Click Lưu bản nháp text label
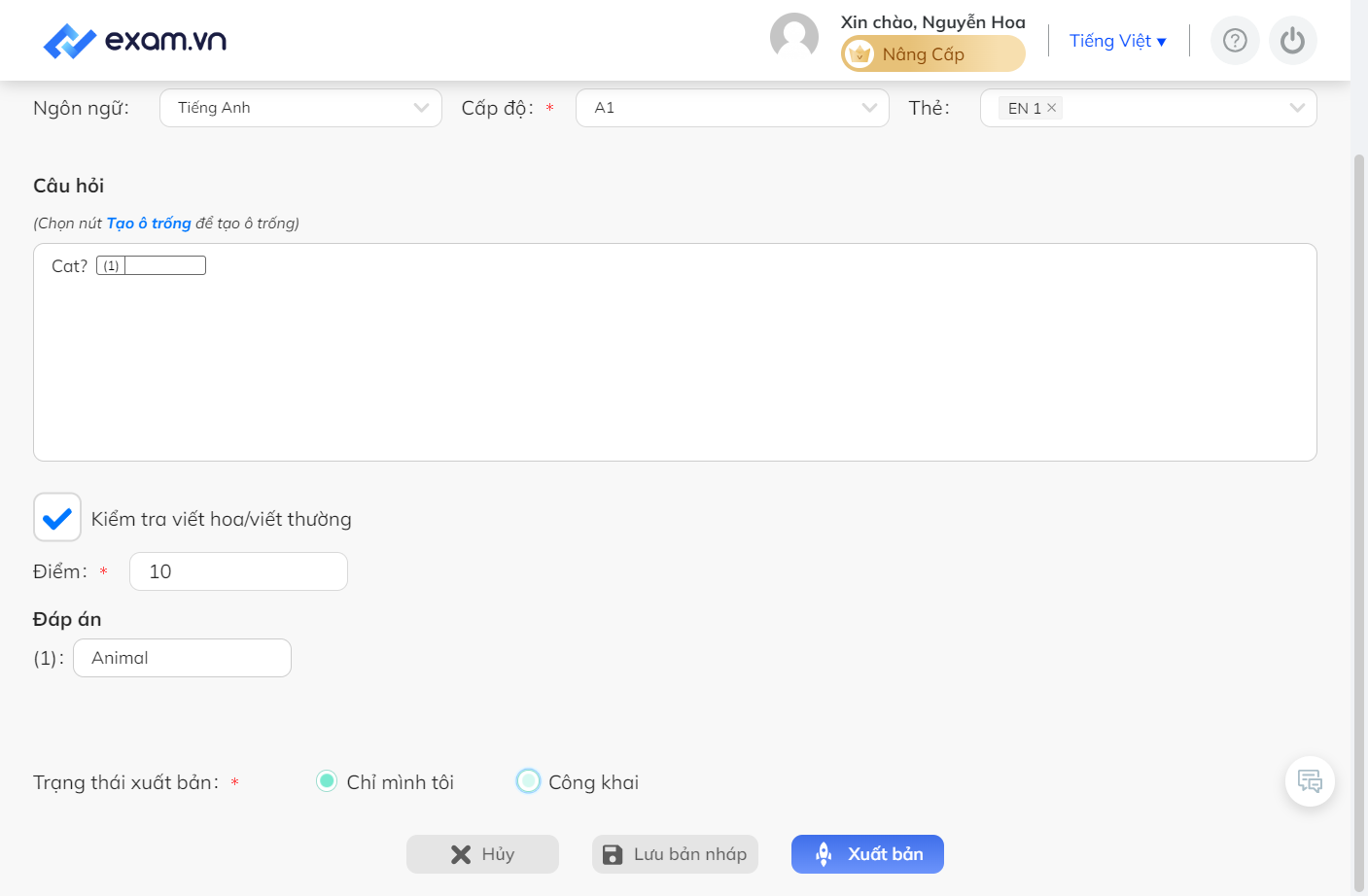 point(690,854)
